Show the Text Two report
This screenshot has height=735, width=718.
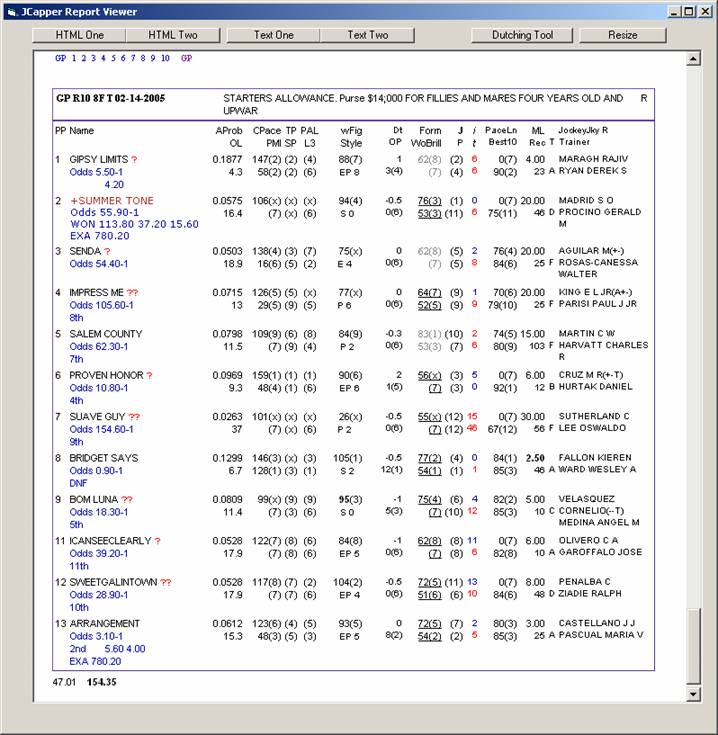click(367, 35)
